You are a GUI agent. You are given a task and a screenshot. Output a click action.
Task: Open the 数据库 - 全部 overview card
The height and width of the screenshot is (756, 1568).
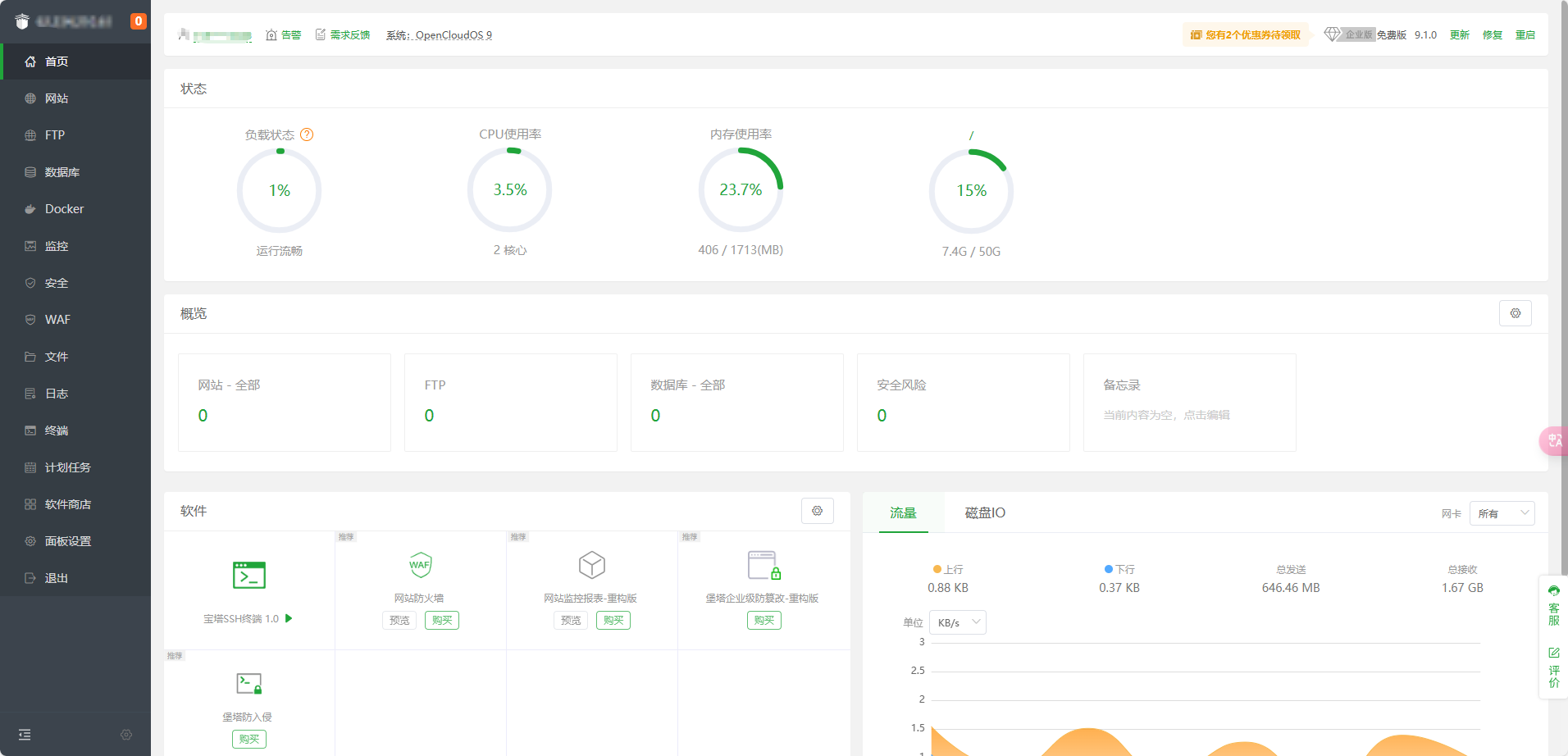pyautogui.click(x=737, y=403)
